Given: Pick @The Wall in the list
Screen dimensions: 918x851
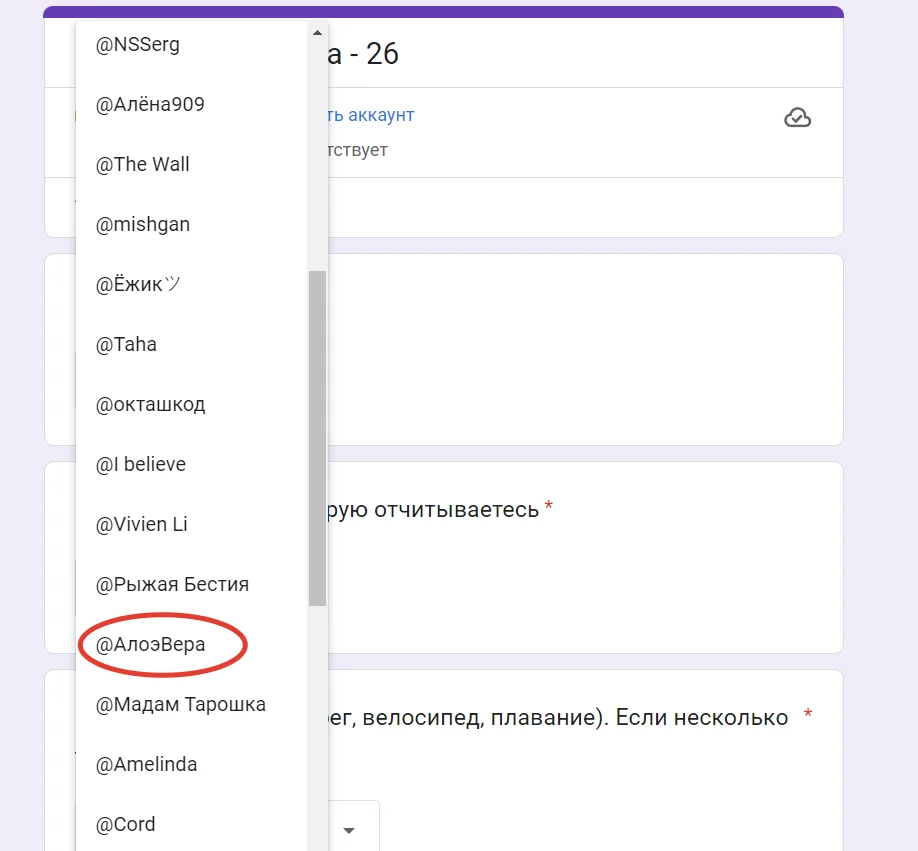Looking at the screenshot, I should tap(143, 165).
